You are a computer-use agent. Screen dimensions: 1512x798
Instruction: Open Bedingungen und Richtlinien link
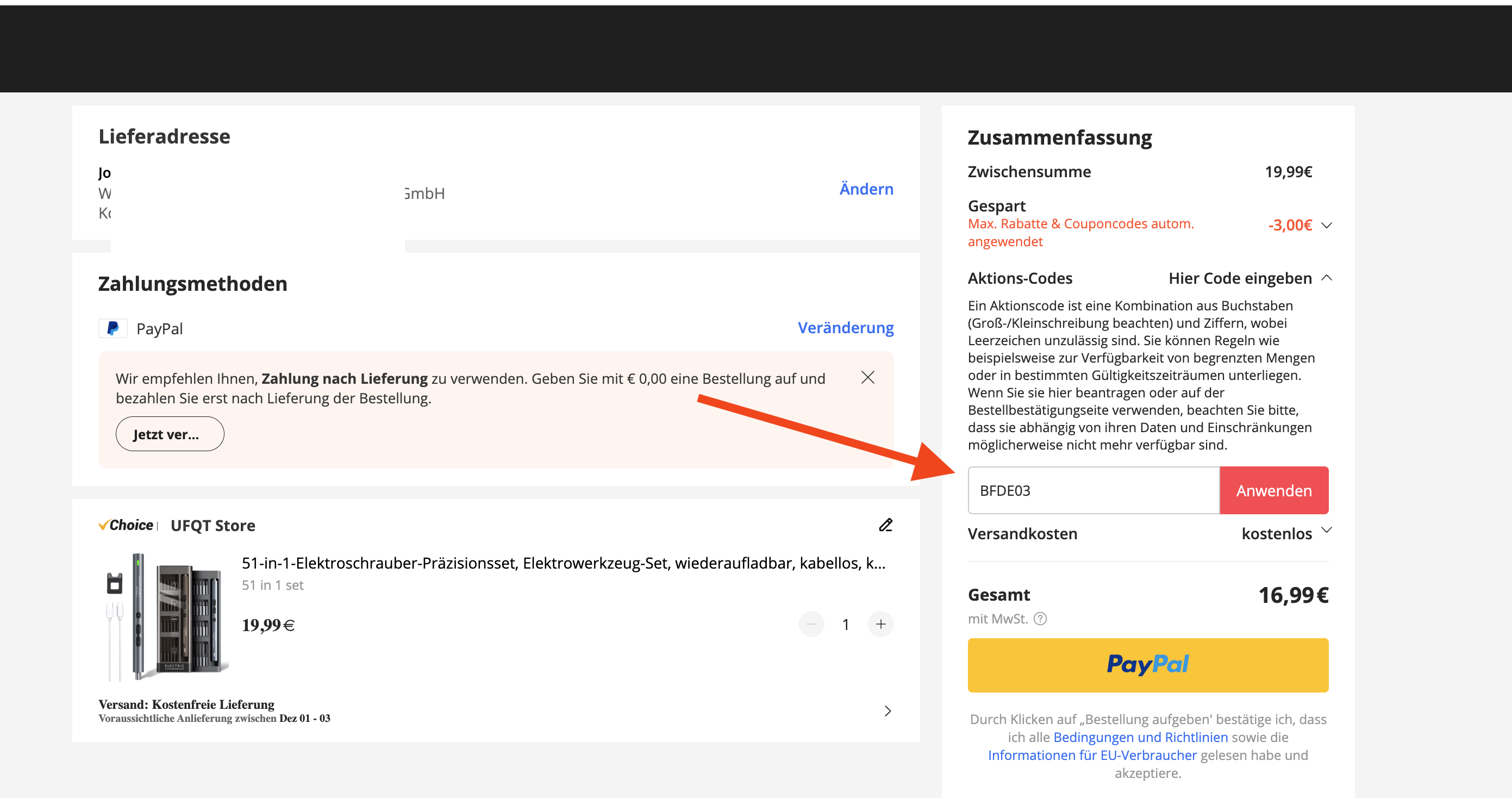(1140, 738)
